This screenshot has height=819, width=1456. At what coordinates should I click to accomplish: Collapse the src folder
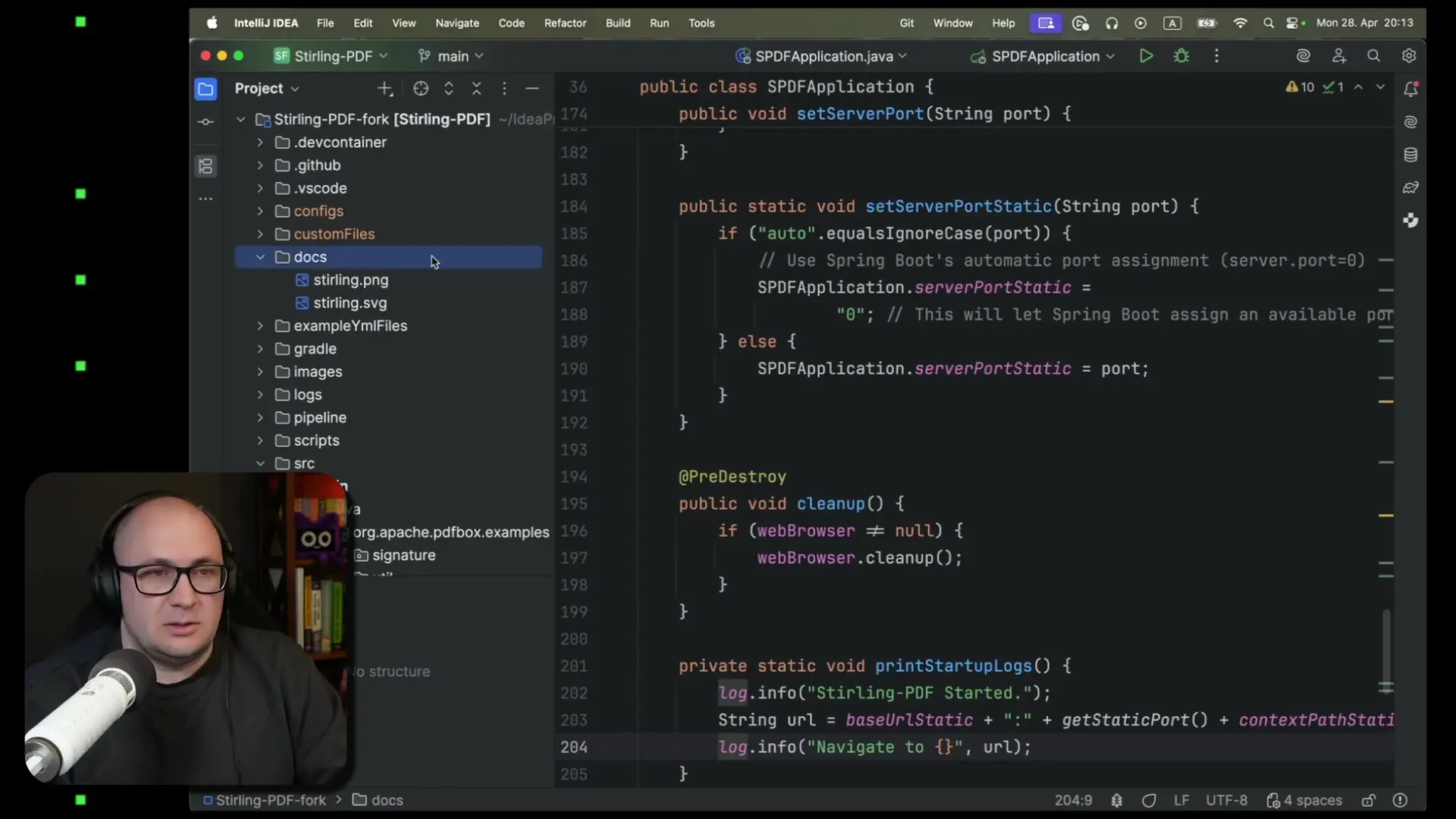[x=260, y=463]
